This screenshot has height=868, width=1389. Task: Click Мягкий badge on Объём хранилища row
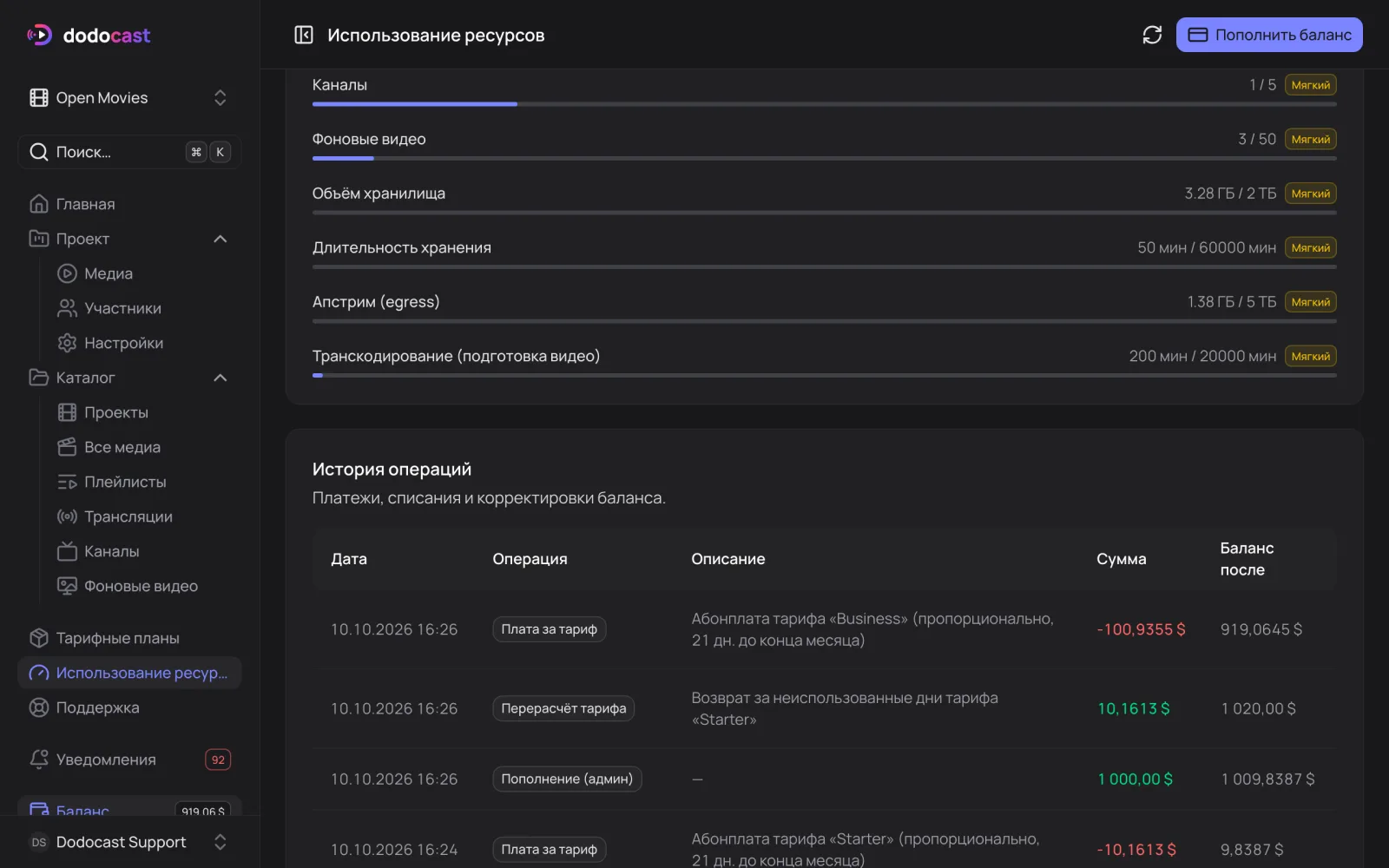coord(1311,194)
